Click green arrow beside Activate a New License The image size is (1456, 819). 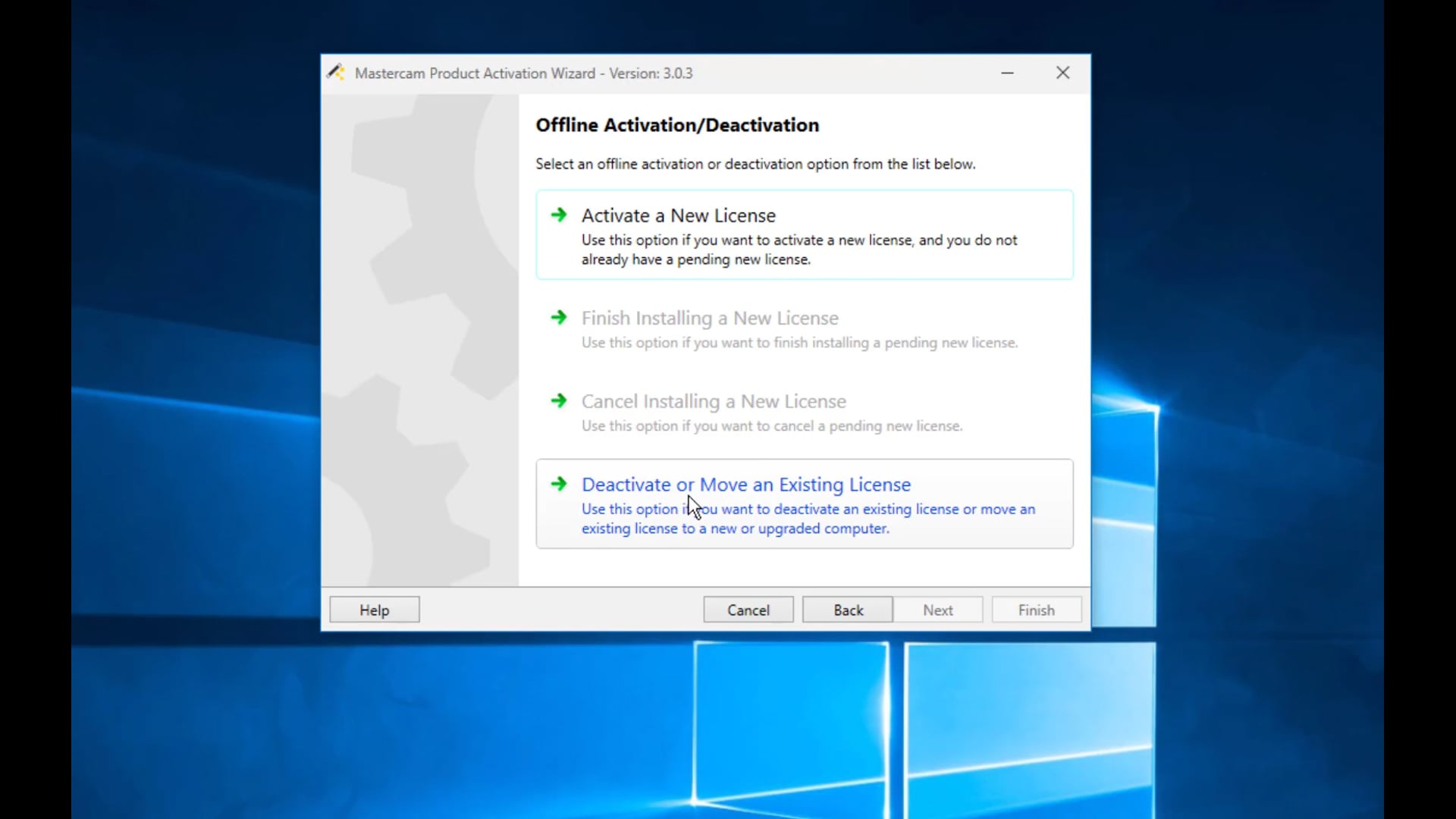point(559,215)
